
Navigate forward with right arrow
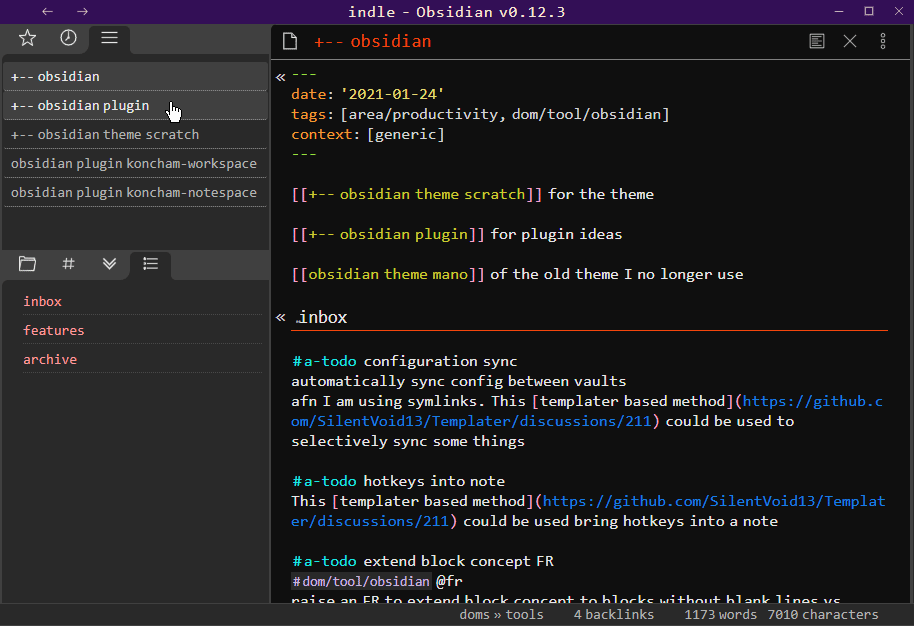[82, 12]
